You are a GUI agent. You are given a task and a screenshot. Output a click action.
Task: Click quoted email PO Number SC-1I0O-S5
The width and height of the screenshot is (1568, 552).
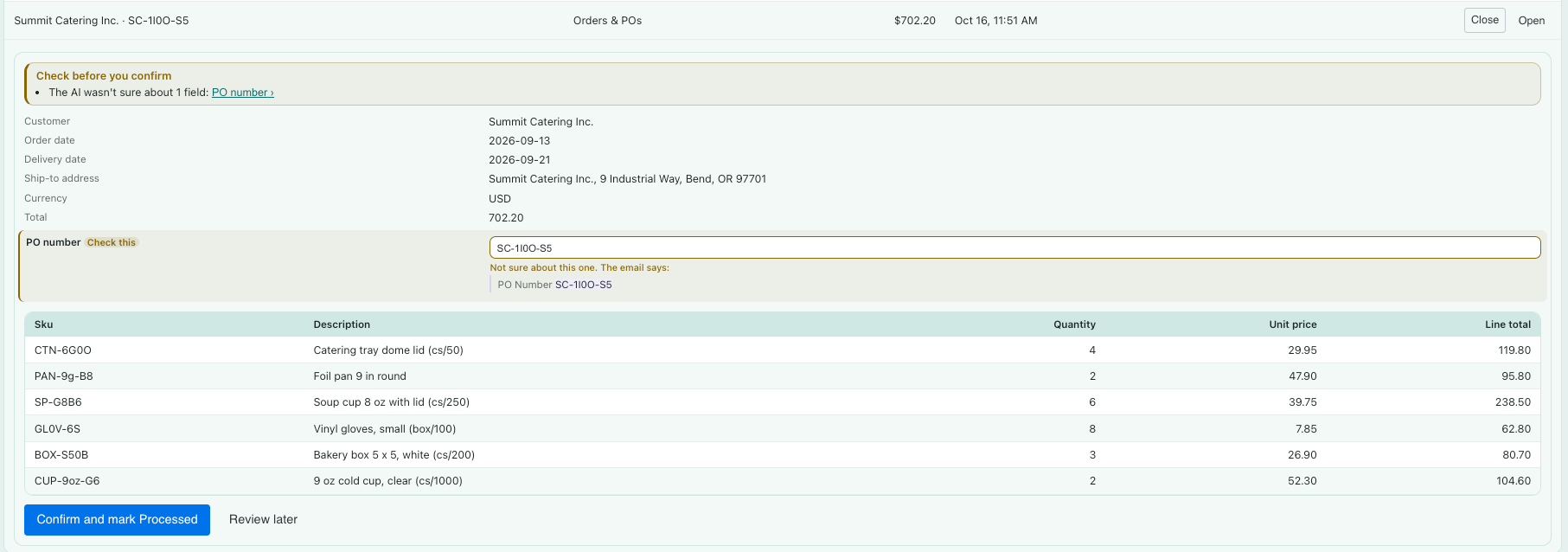[x=554, y=285]
